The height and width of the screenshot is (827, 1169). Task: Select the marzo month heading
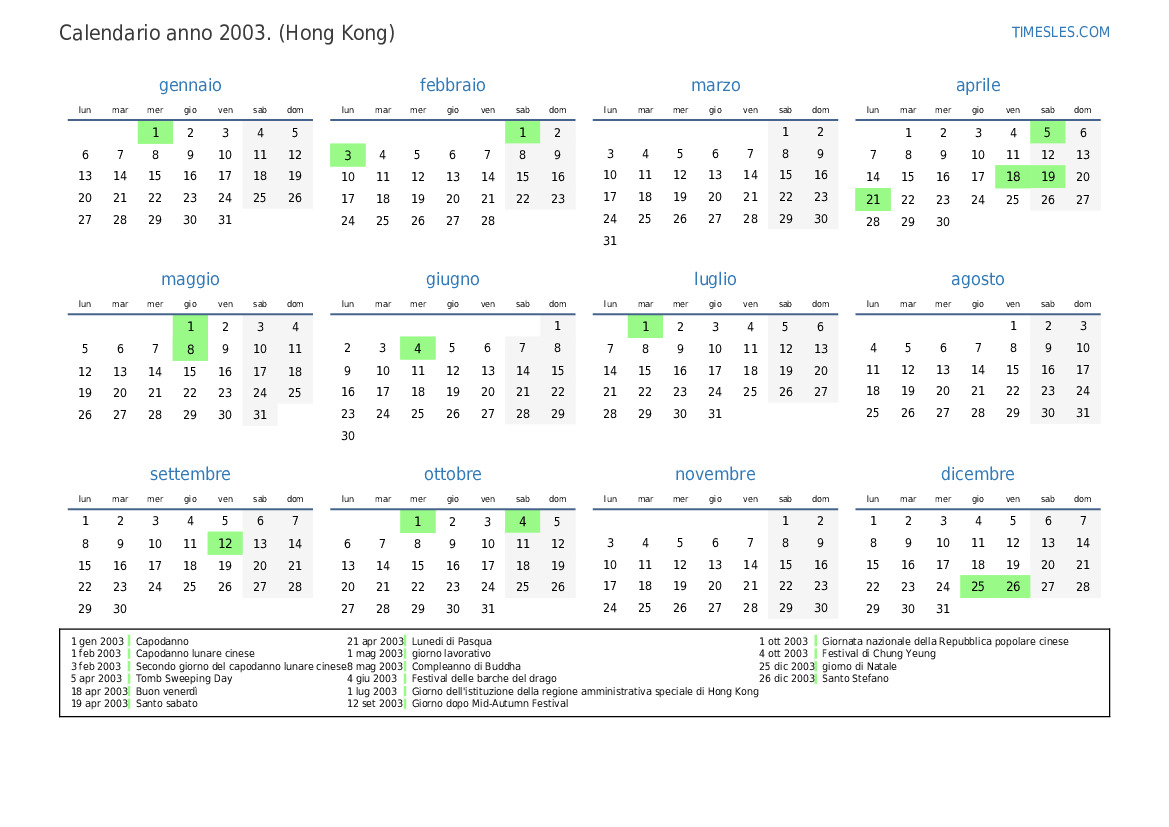click(716, 85)
